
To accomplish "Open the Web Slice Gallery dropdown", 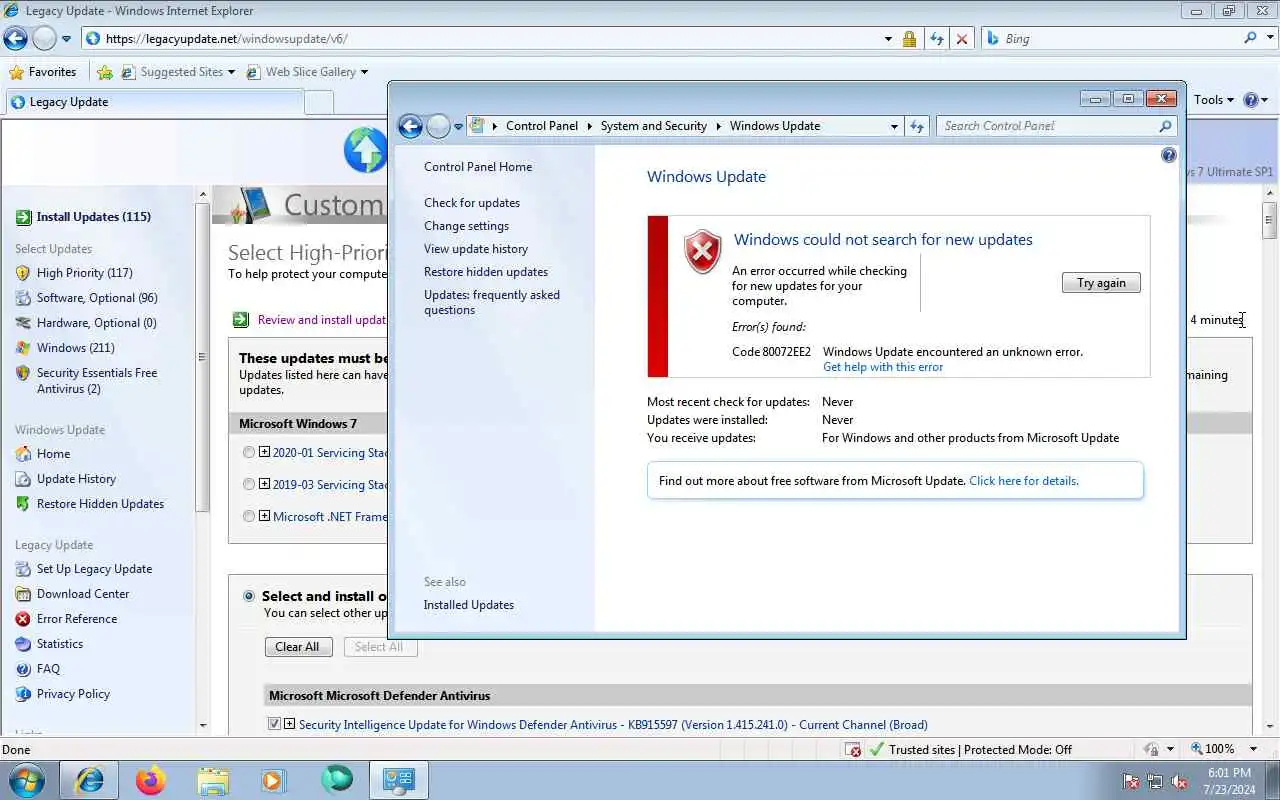I will (x=364, y=72).
